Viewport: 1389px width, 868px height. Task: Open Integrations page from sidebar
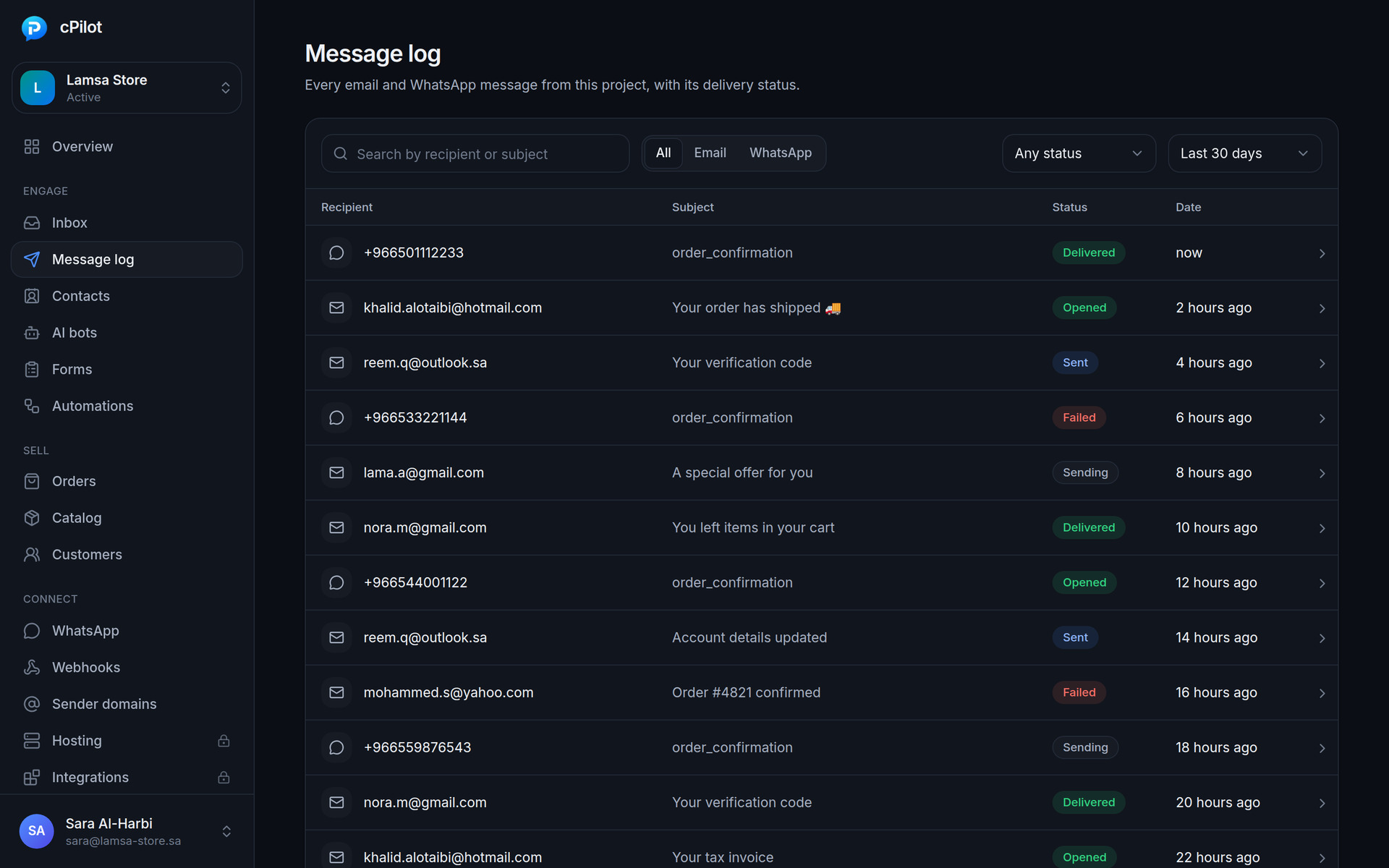127,778
